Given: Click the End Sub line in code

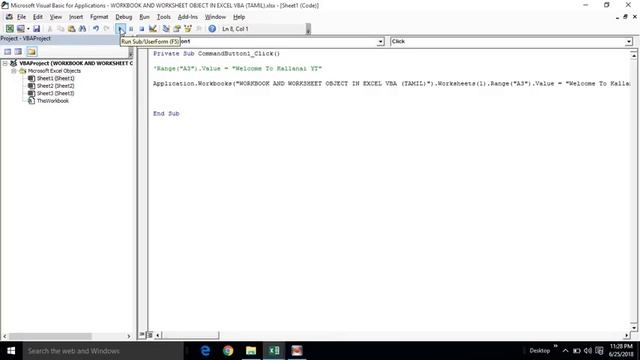Looking at the screenshot, I should point(166,113).
